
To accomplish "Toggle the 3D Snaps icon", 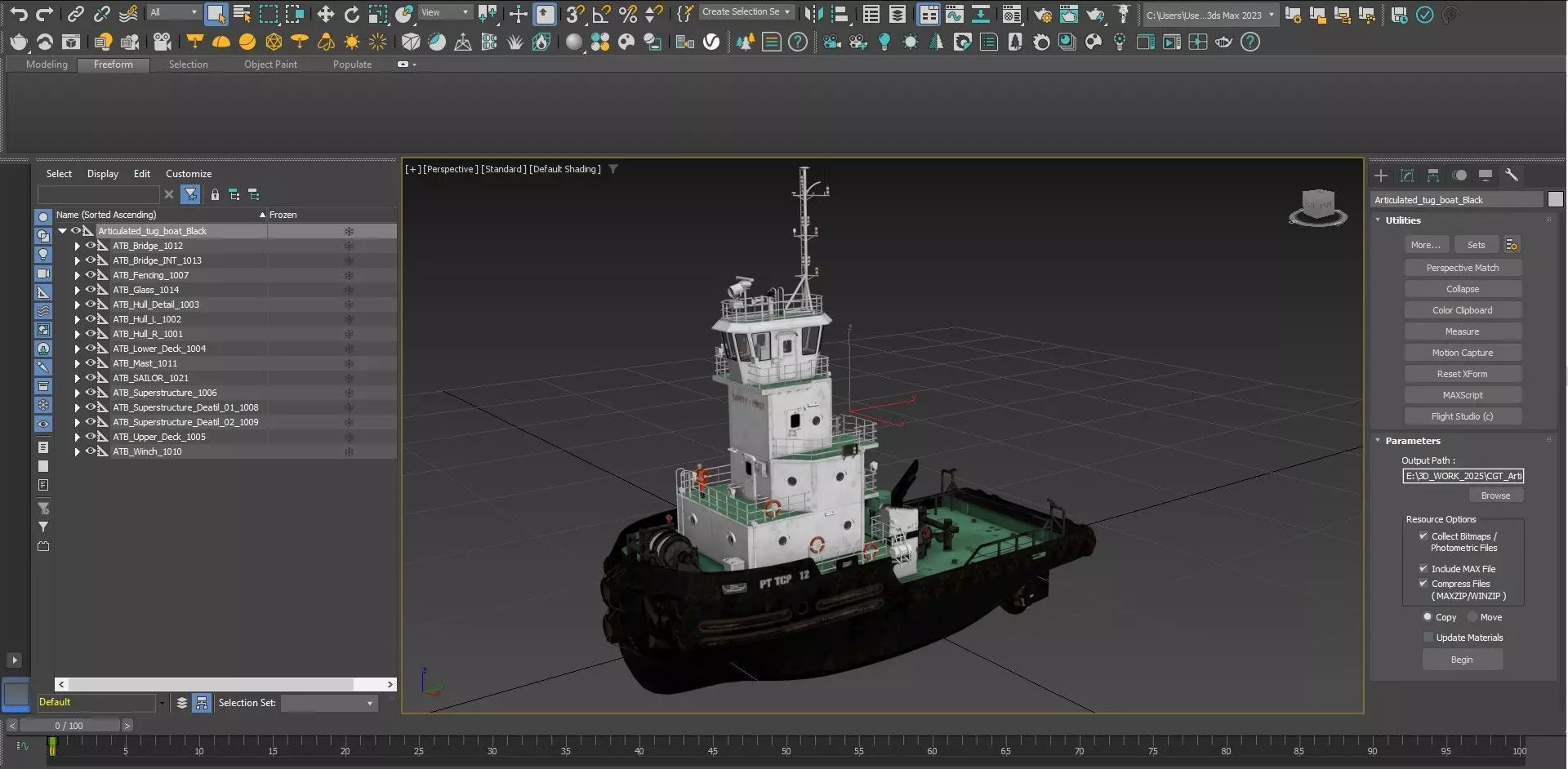I will [575, 14].
